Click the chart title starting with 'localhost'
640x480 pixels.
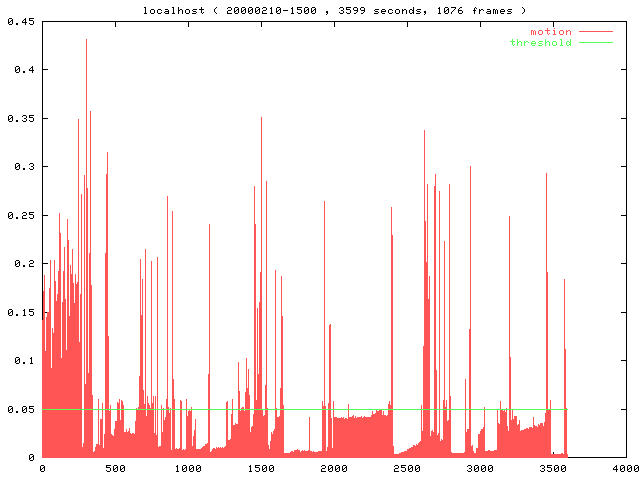(320, 9)
